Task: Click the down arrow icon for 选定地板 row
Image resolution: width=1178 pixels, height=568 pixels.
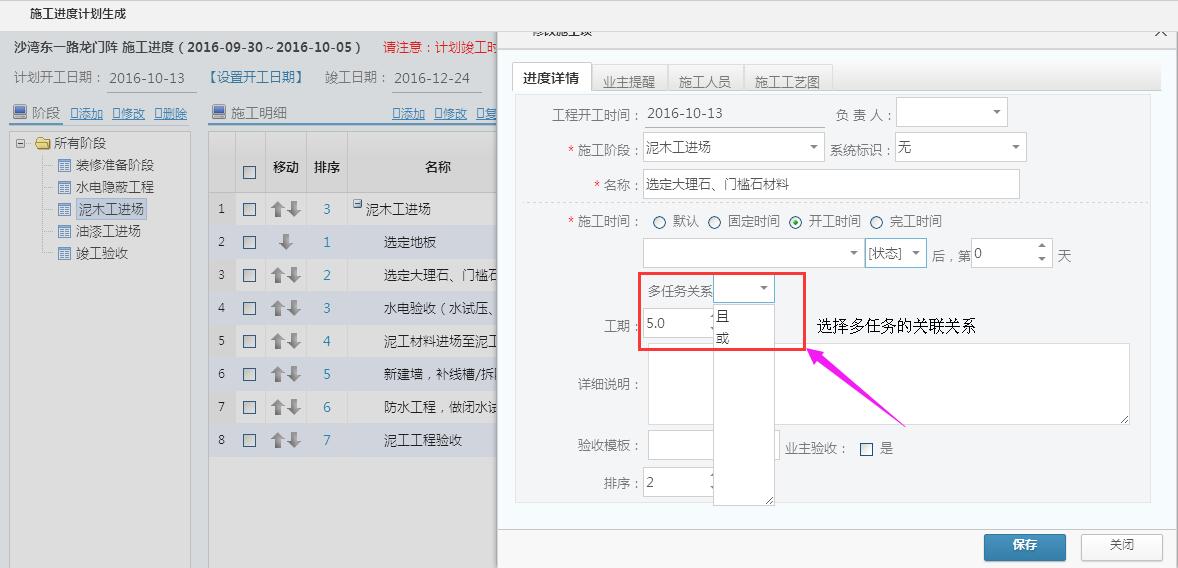Action: [x=285, y=242]
